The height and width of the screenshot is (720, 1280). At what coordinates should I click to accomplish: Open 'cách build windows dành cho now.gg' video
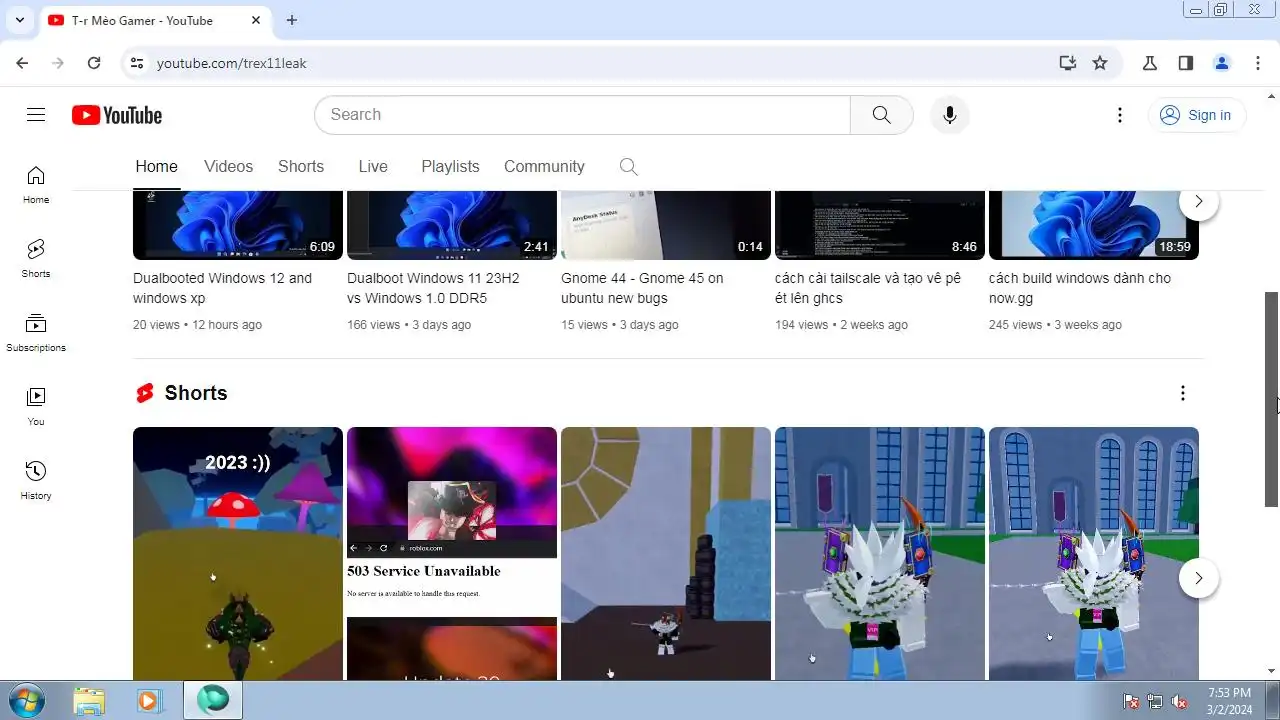pos(1080,288)
